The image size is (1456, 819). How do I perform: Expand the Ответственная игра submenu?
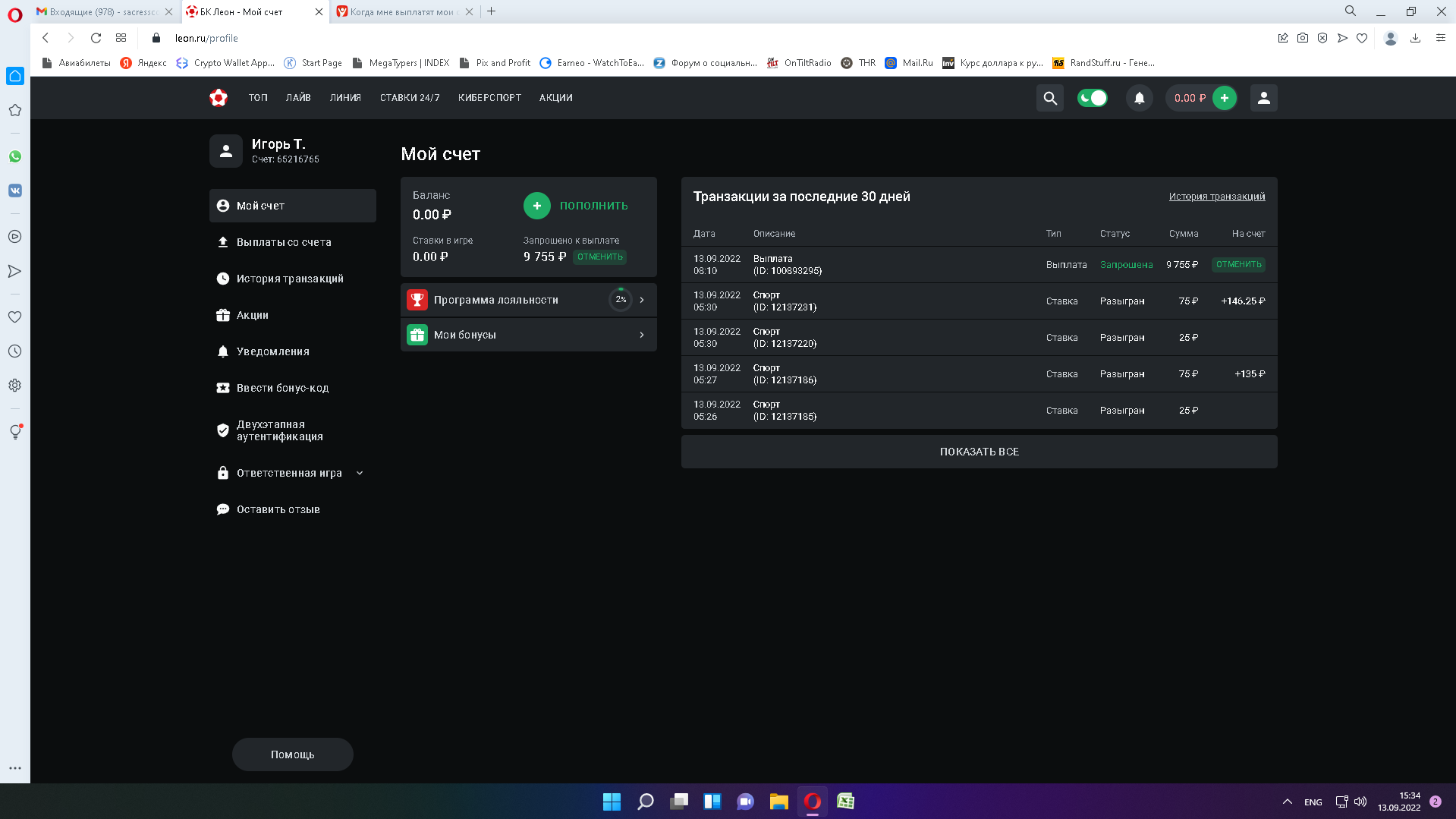pos(360,473)
